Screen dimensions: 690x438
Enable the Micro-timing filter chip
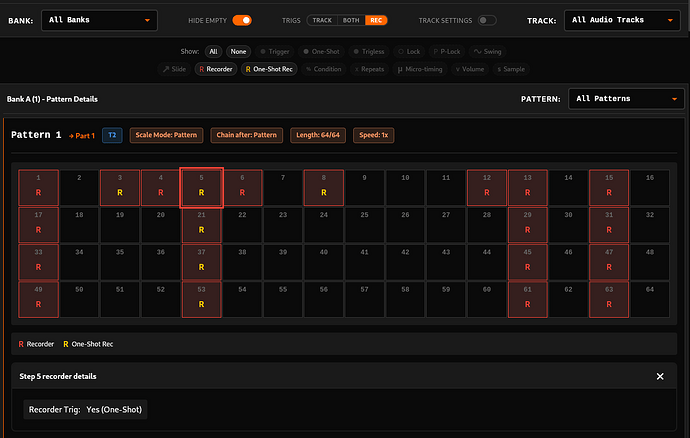click(x=420, y=69)
